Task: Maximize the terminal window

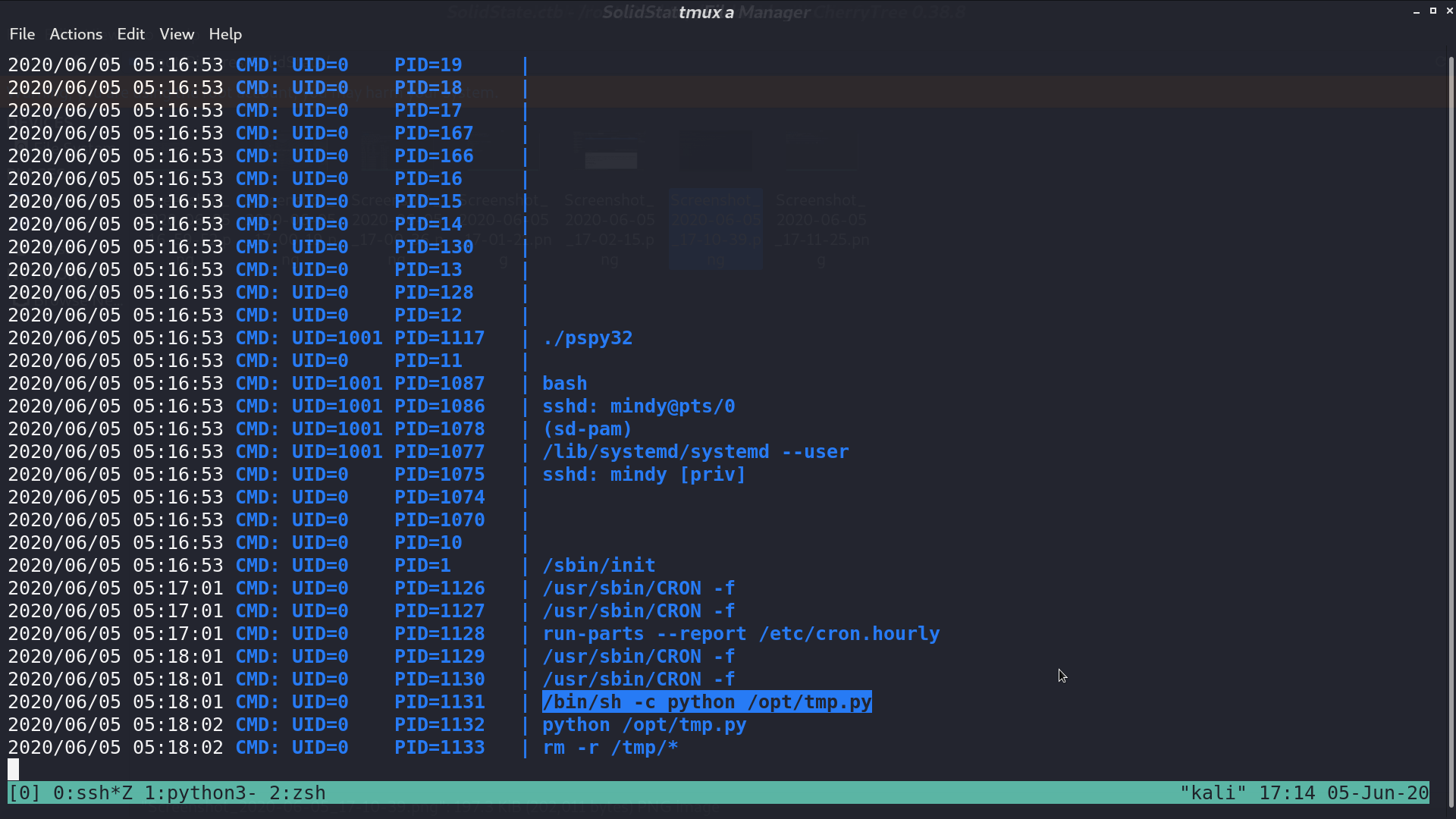Action: tap(1433, 11)
